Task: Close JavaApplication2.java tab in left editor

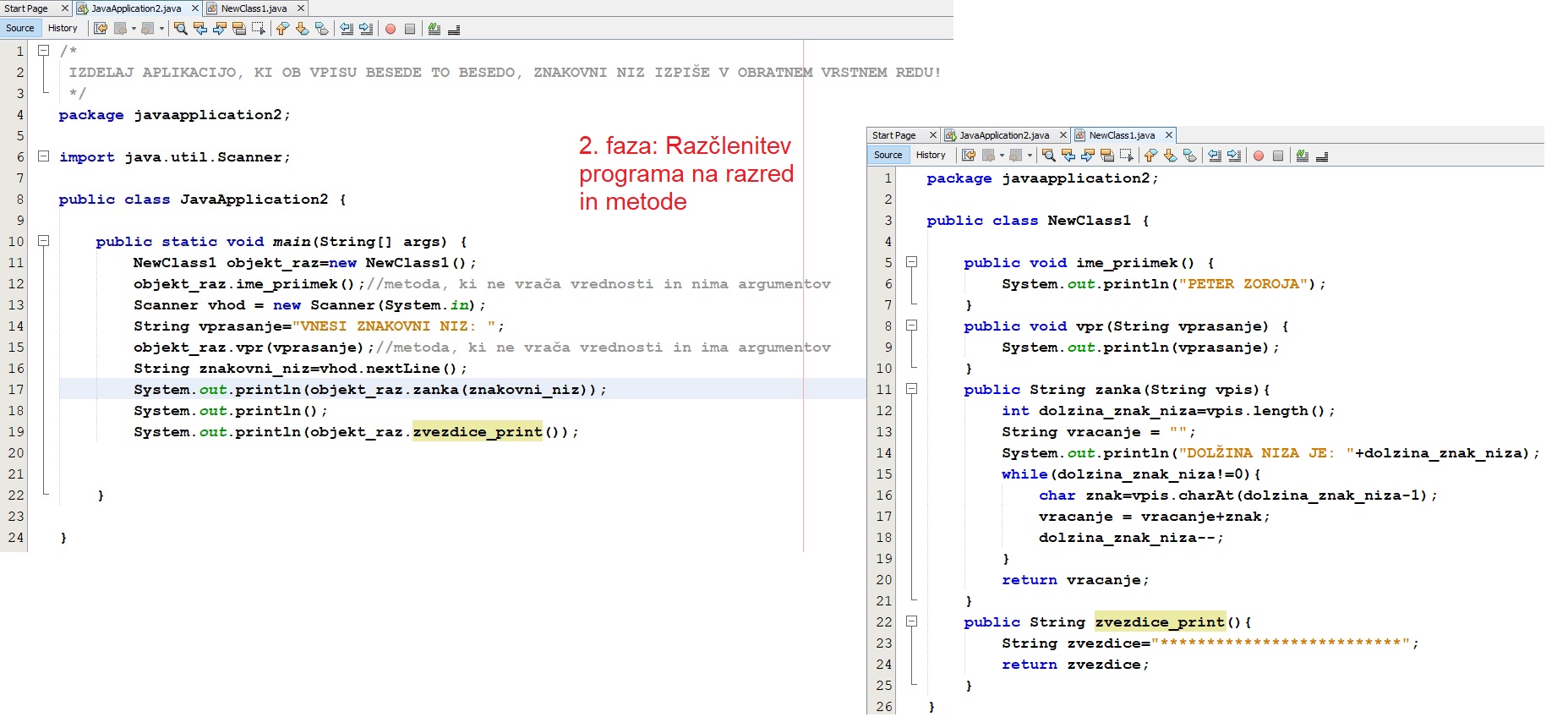Action: point(195,8)
